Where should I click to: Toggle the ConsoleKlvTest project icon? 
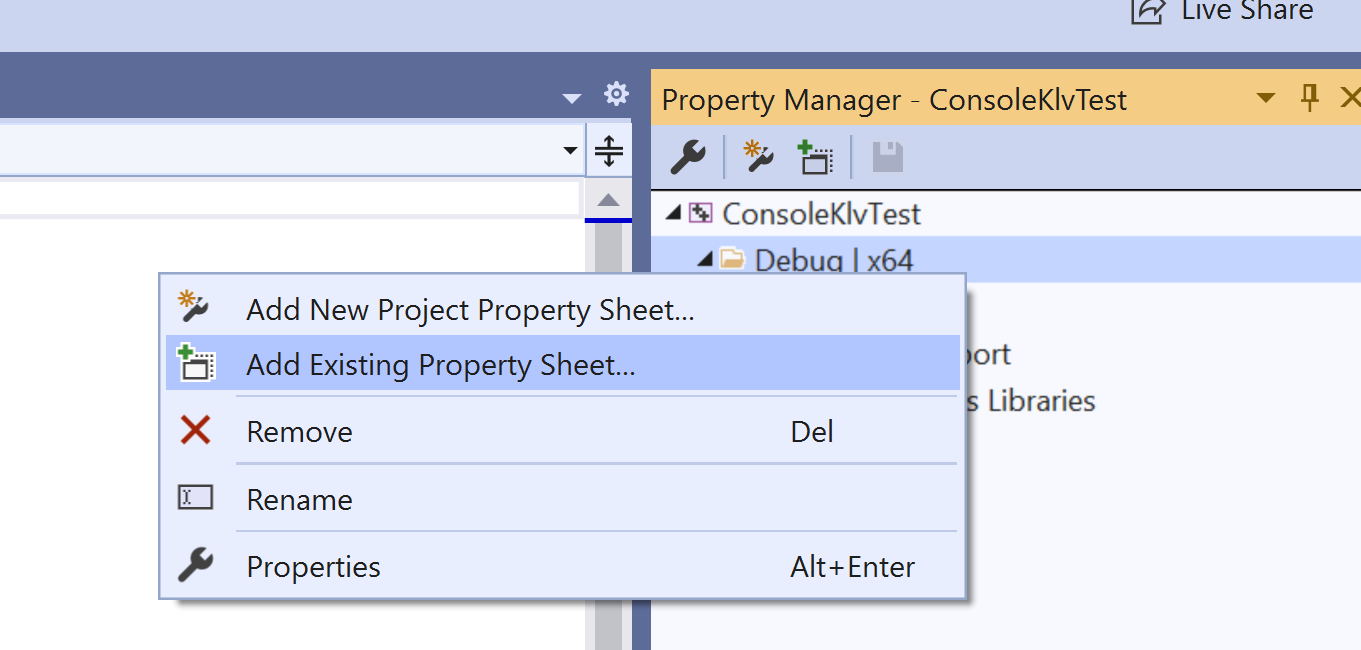pyautogui.click(x=702, y=213)
